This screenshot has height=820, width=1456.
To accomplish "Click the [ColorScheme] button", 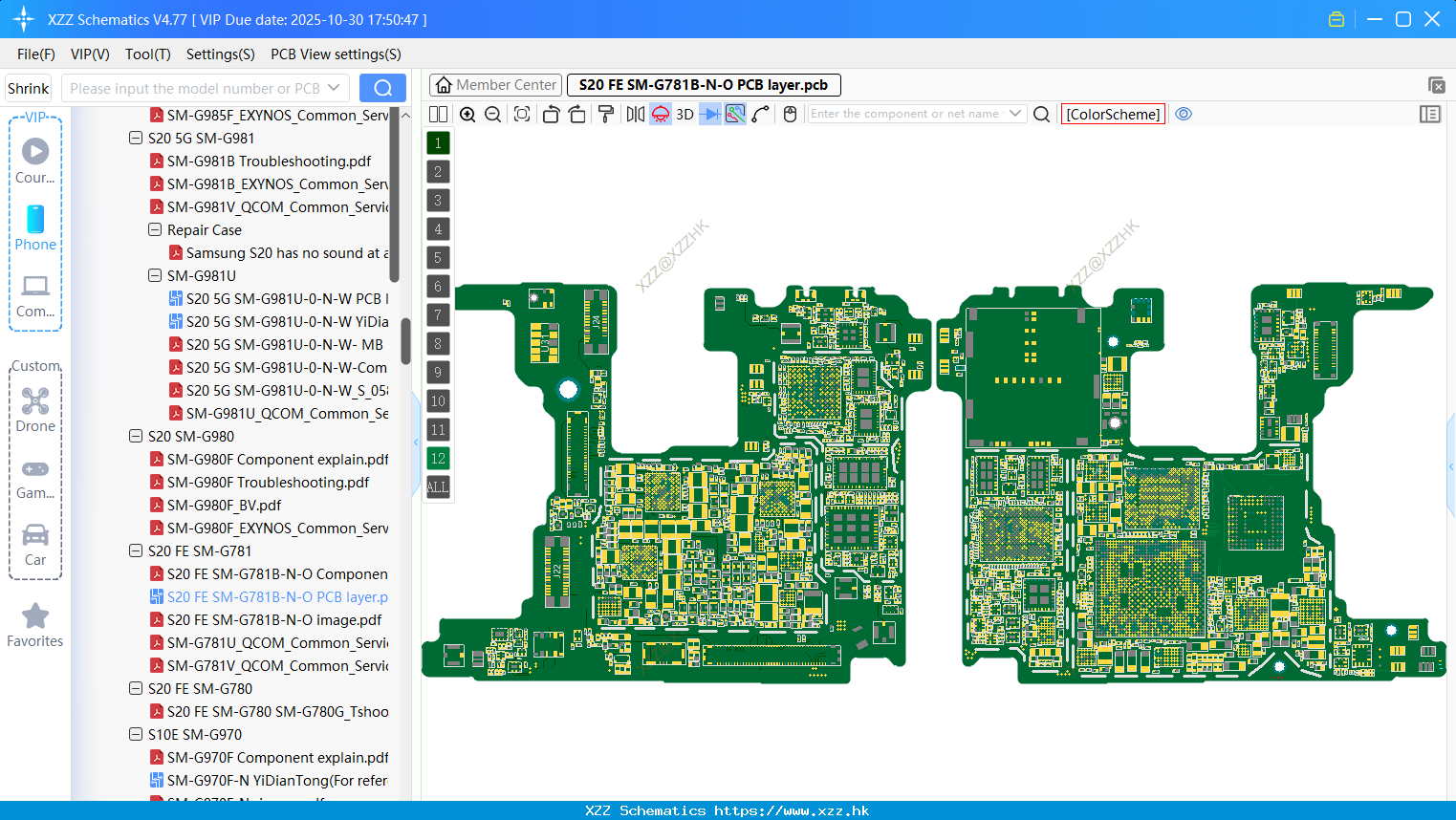I will pos(1113,114).
